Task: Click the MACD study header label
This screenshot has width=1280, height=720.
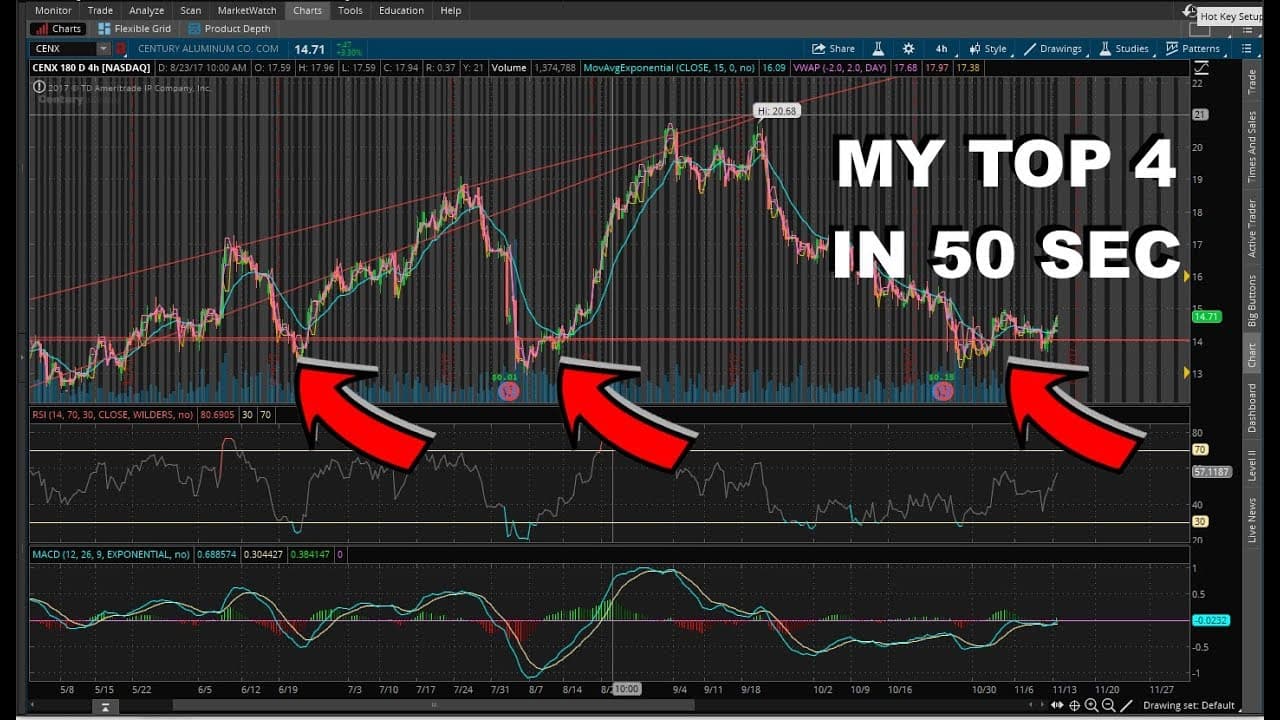Action: [x=111, y=554]
